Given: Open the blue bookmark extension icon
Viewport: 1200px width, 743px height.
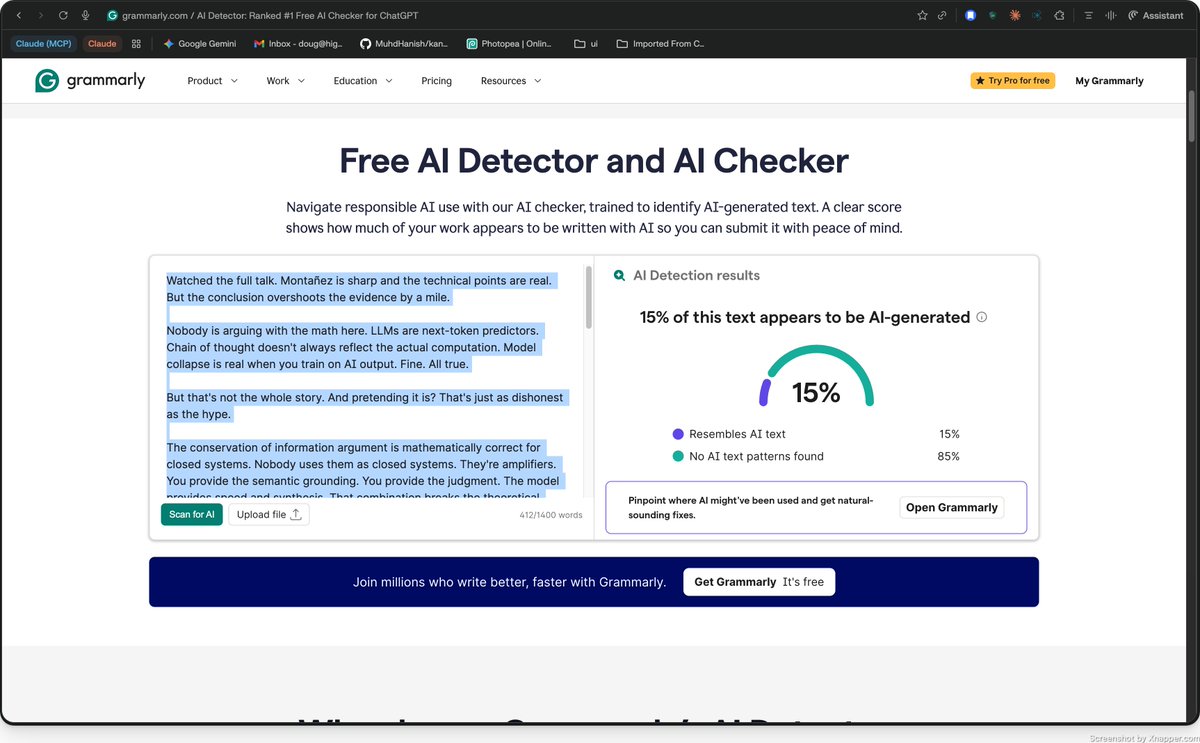Looking at the screenshot, I should point(970,15).
